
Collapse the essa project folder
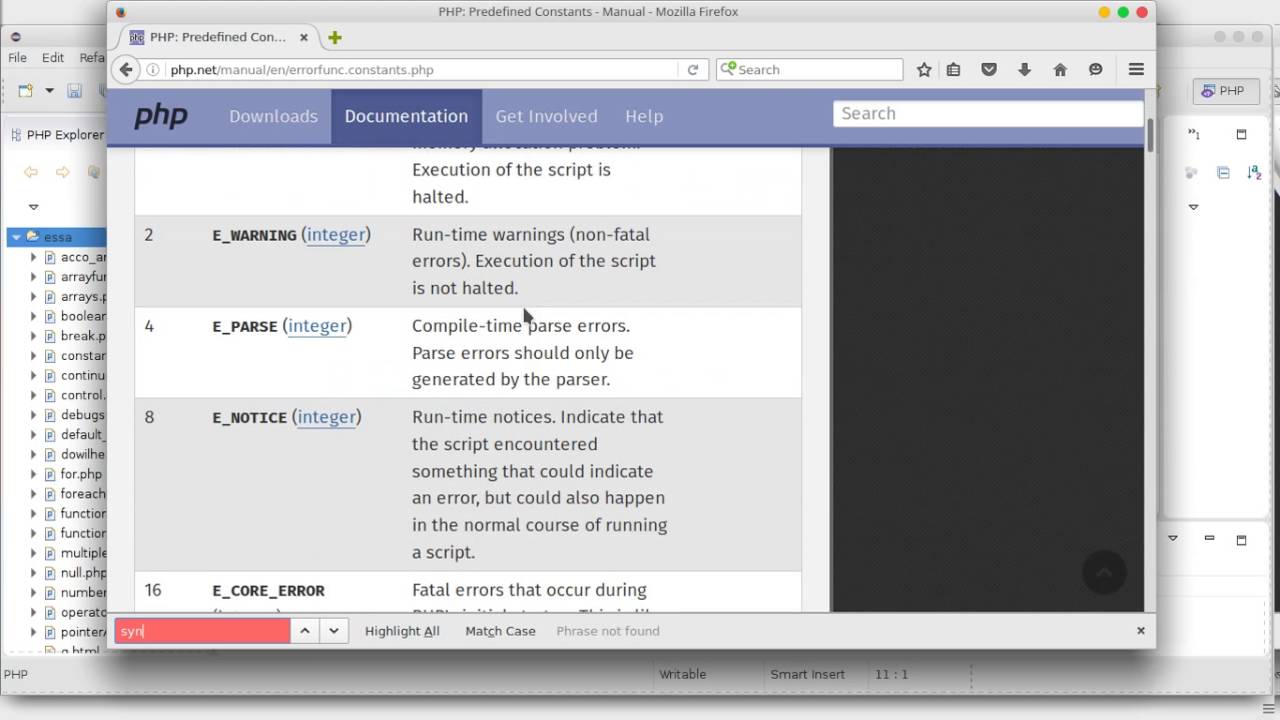[x=15, y=236]
